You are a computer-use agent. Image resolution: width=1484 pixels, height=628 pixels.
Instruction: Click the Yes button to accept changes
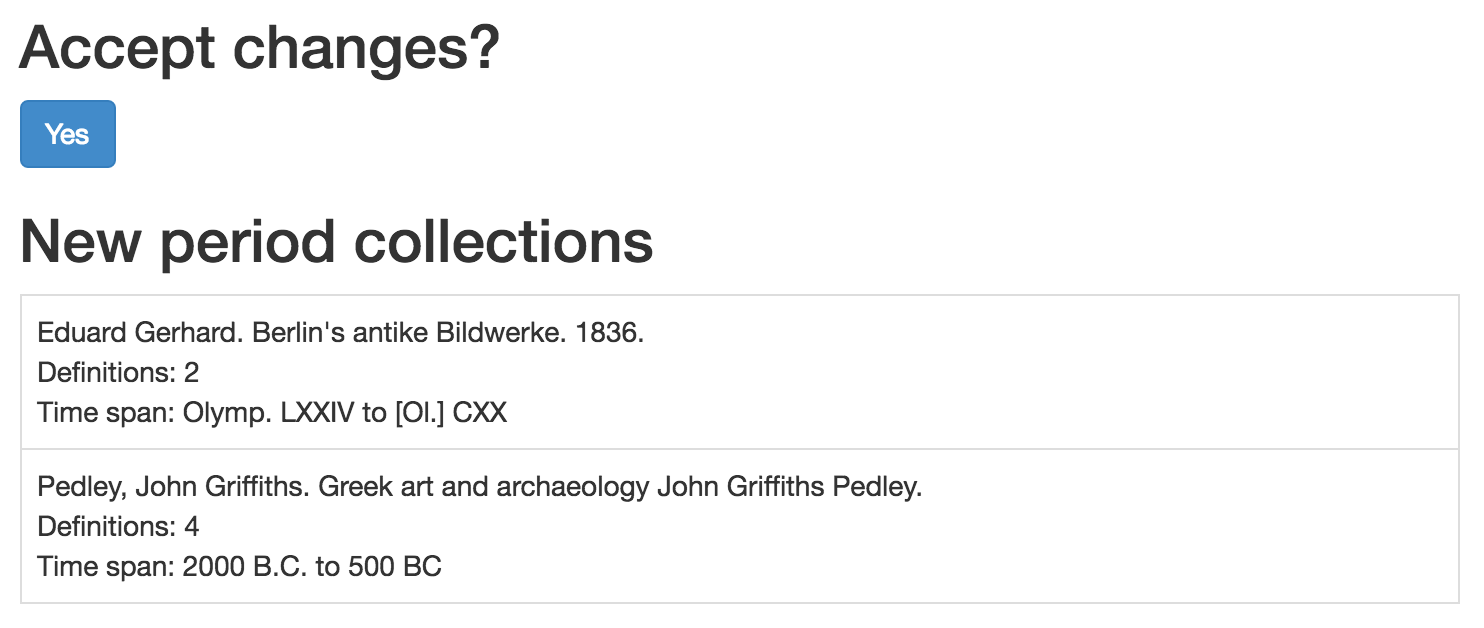(x=67, y=133)
